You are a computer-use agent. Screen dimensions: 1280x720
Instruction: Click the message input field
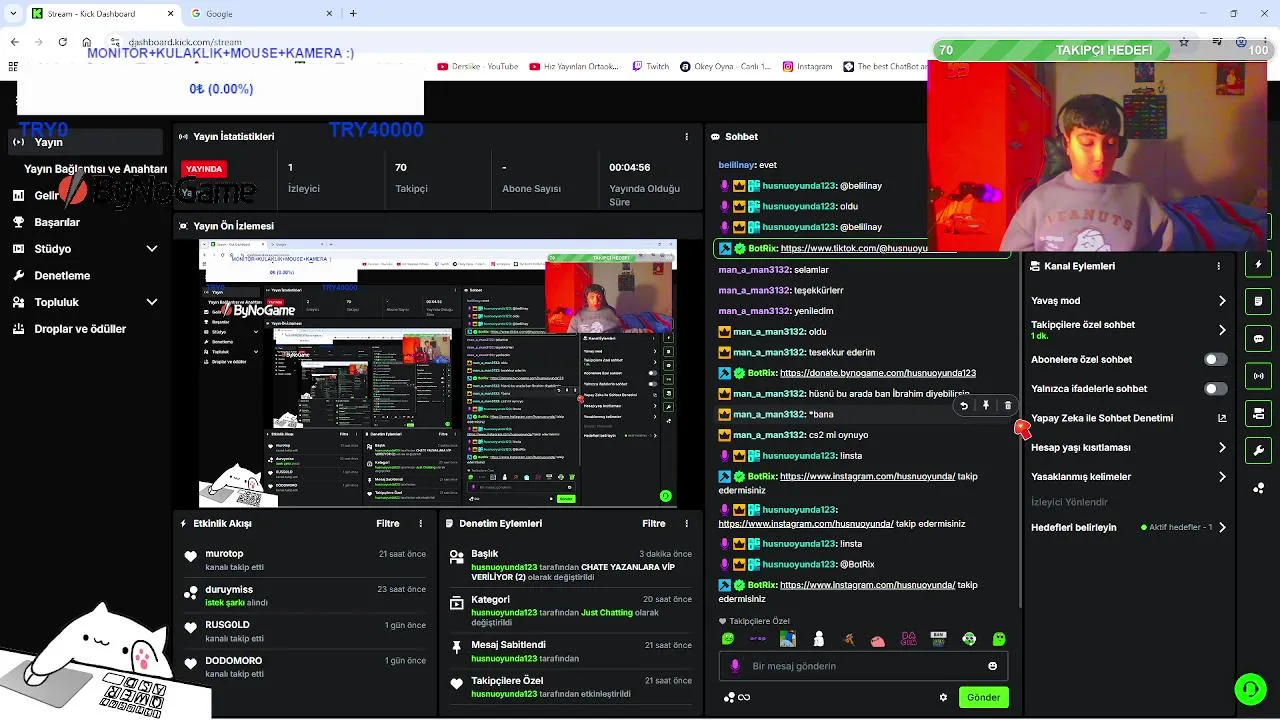click(x=863, y=666)
